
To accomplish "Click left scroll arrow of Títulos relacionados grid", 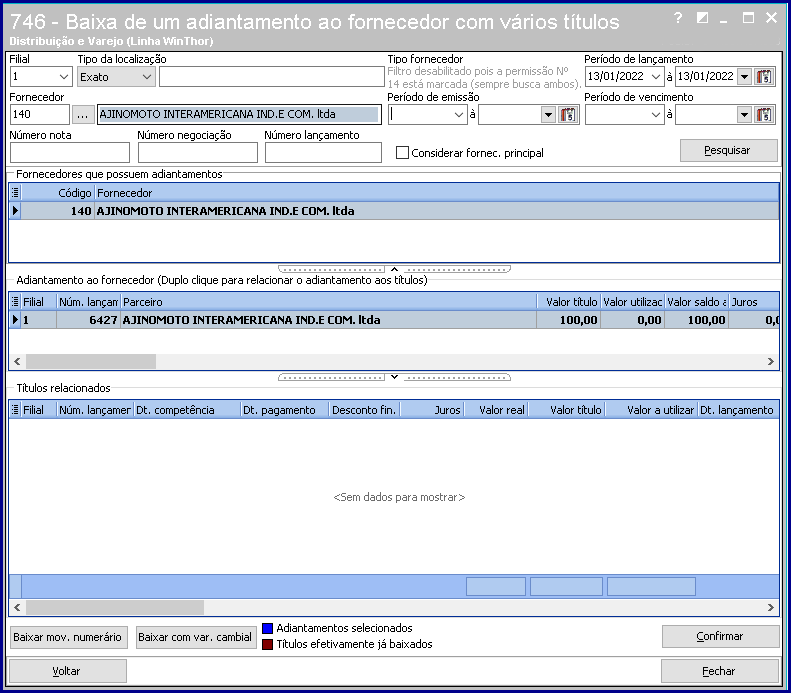I will (17, 607).
